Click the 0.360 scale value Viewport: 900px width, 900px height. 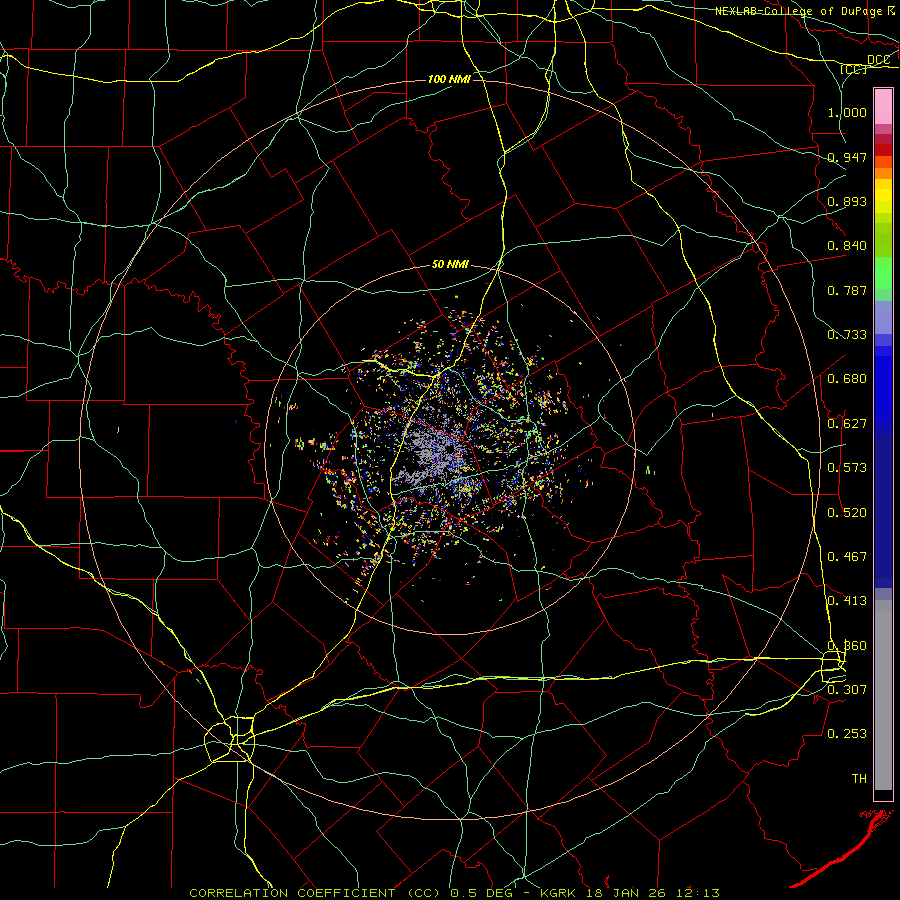847,646
